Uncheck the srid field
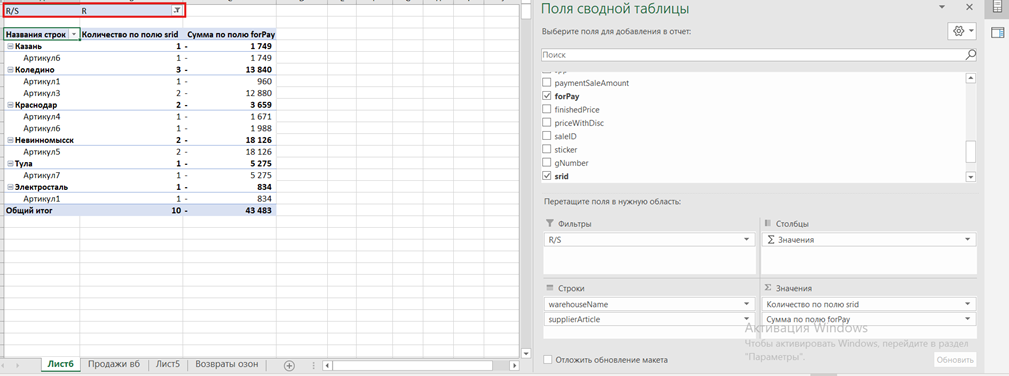The image size is (1009, 376). tap(547, 176)
